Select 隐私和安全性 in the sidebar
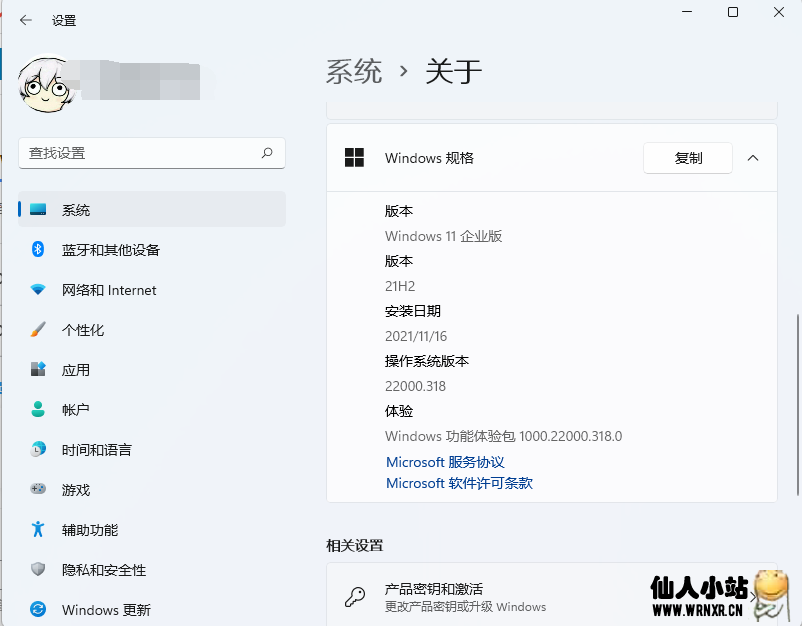This screenshot has height=626, width=802. pos(152,569)
